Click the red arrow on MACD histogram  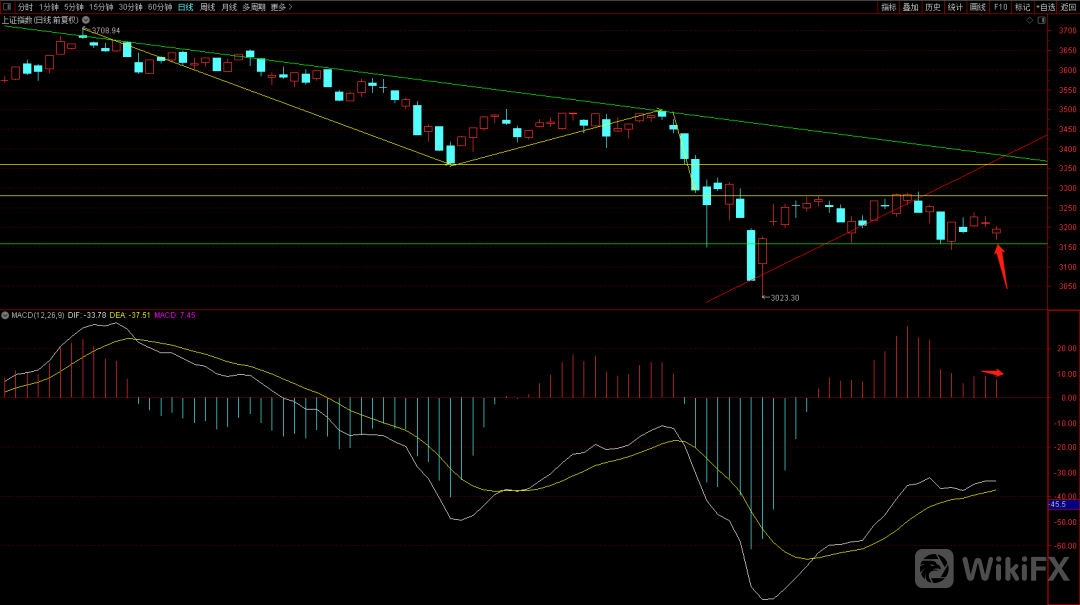pos(992,373)
